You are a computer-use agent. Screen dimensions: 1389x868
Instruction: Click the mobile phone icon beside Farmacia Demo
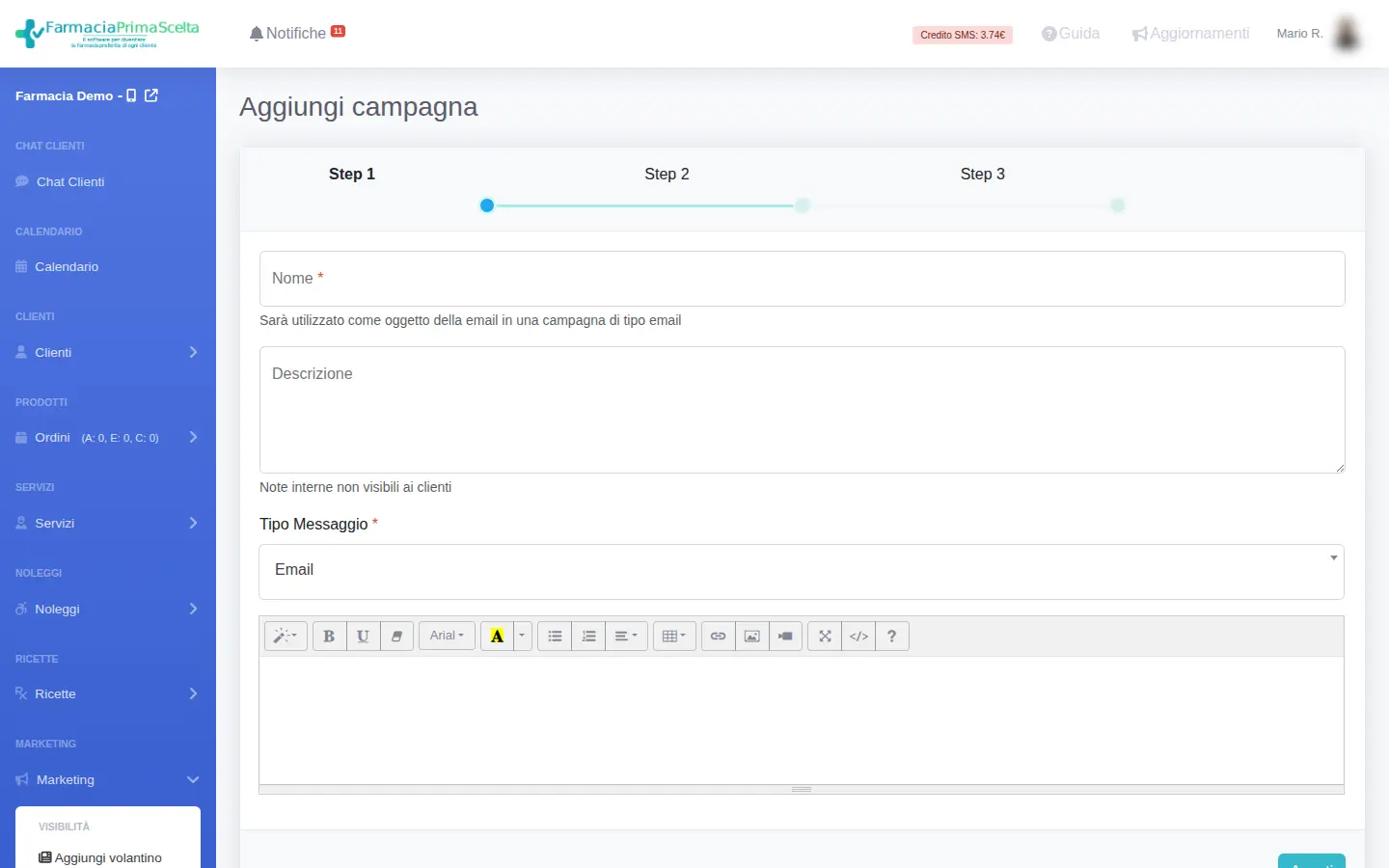(x=131, y=95)
